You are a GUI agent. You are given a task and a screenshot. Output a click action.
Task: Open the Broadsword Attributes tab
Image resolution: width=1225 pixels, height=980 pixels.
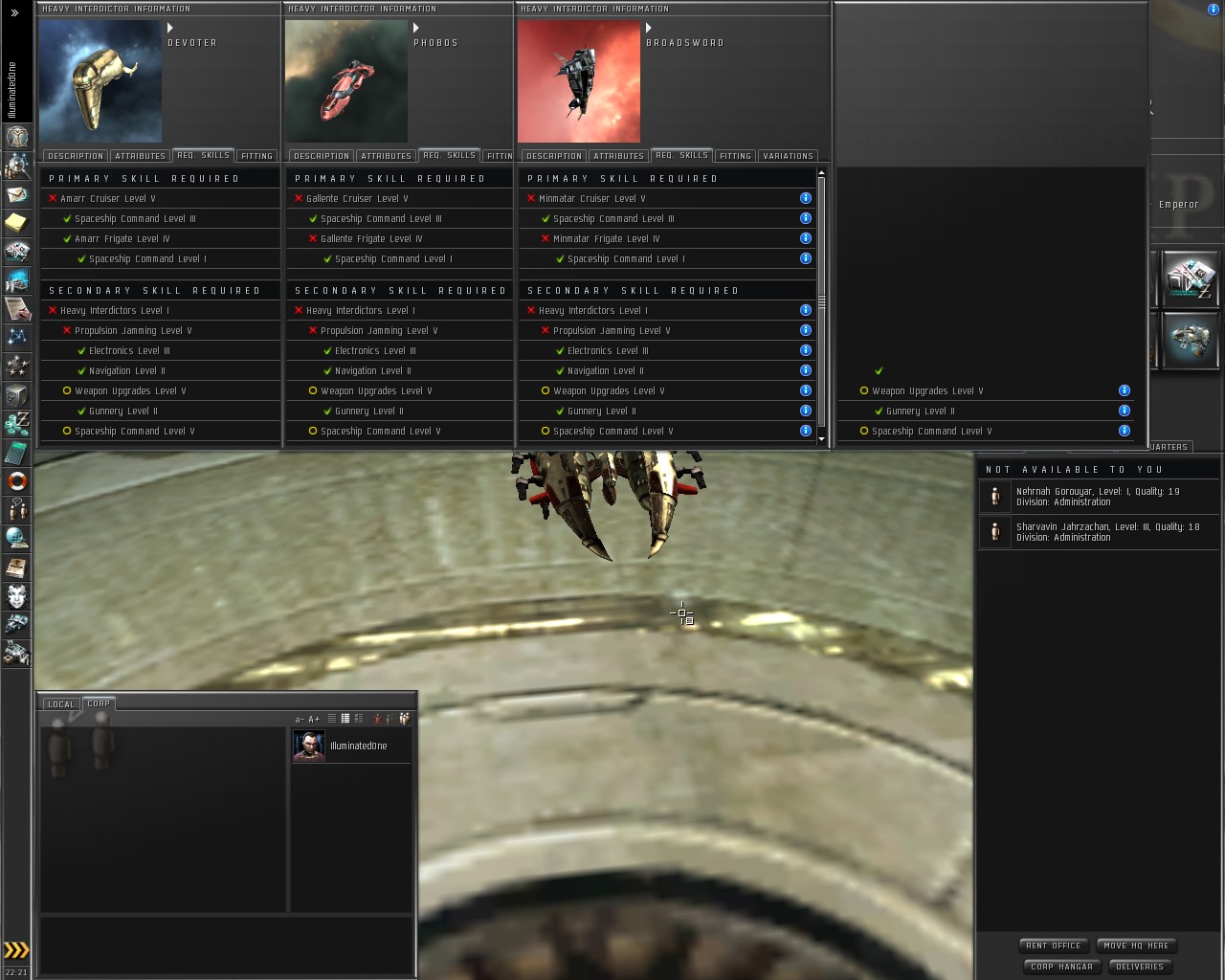point(618,156)
